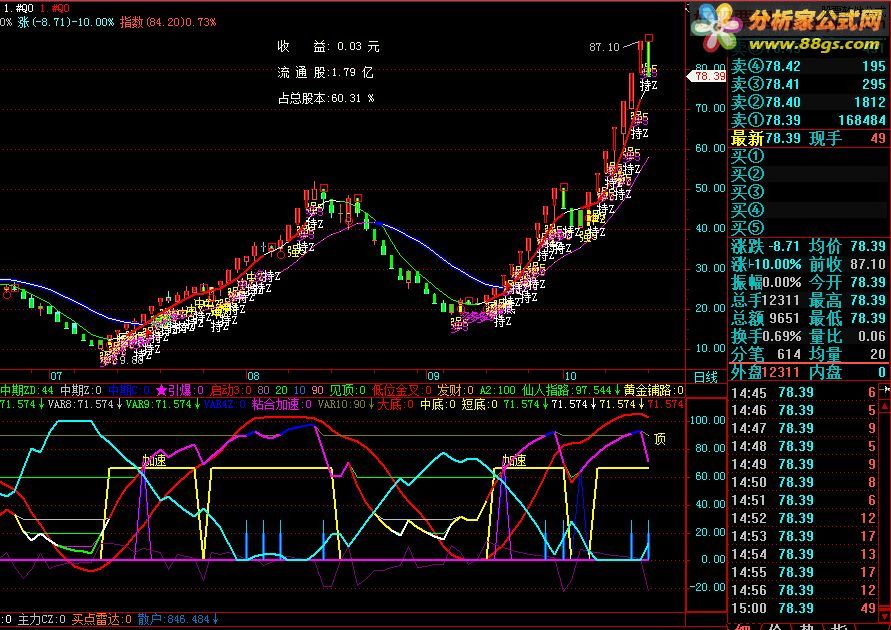
Task: Select the 14:50 tick row
Action: coord(803,482)
